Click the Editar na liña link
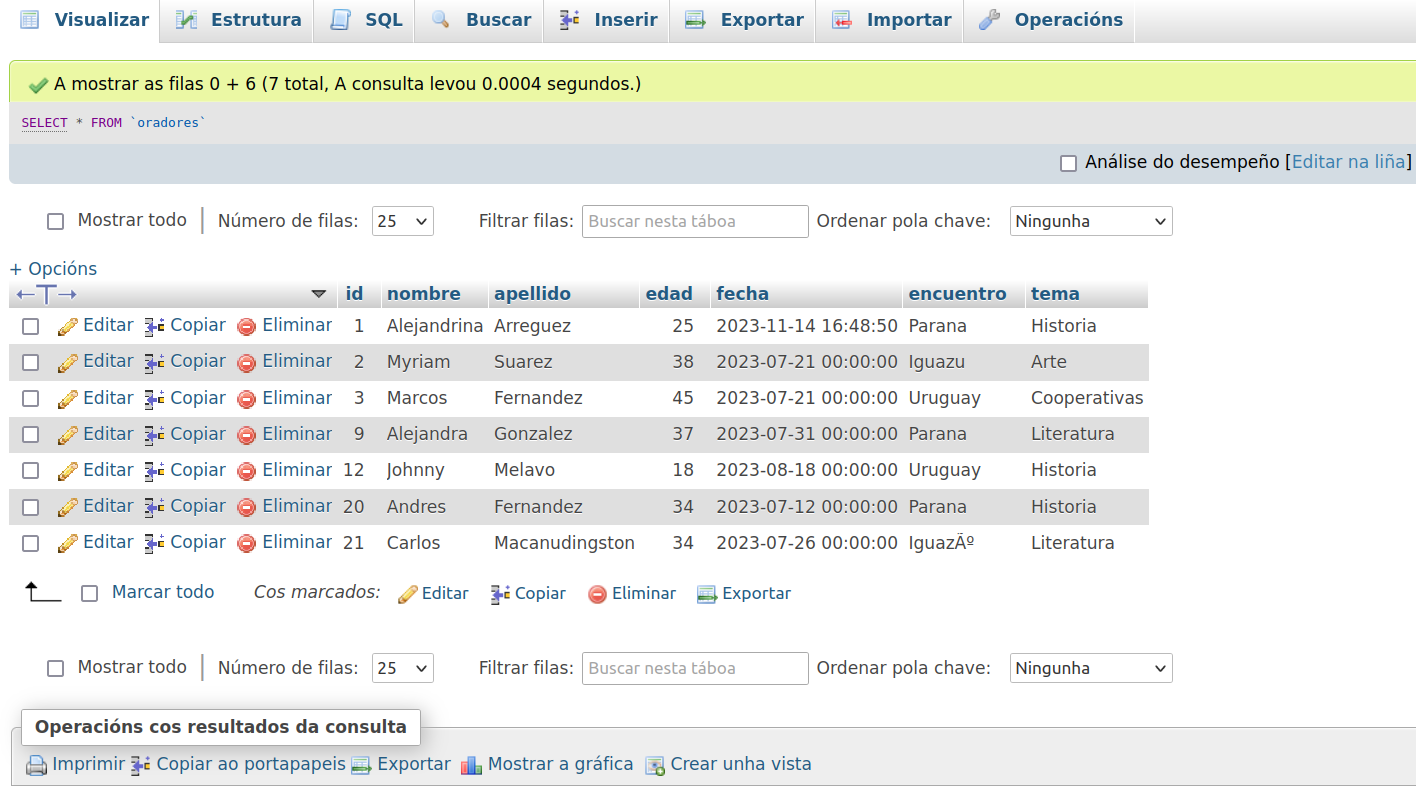The image size is (1416, 807). (1349, 162)
